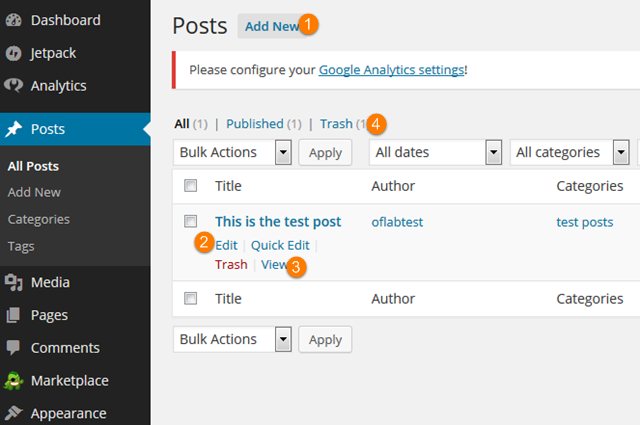
Task: Open Analytics via its sidebar icon
Action: [x=14, y=86]
